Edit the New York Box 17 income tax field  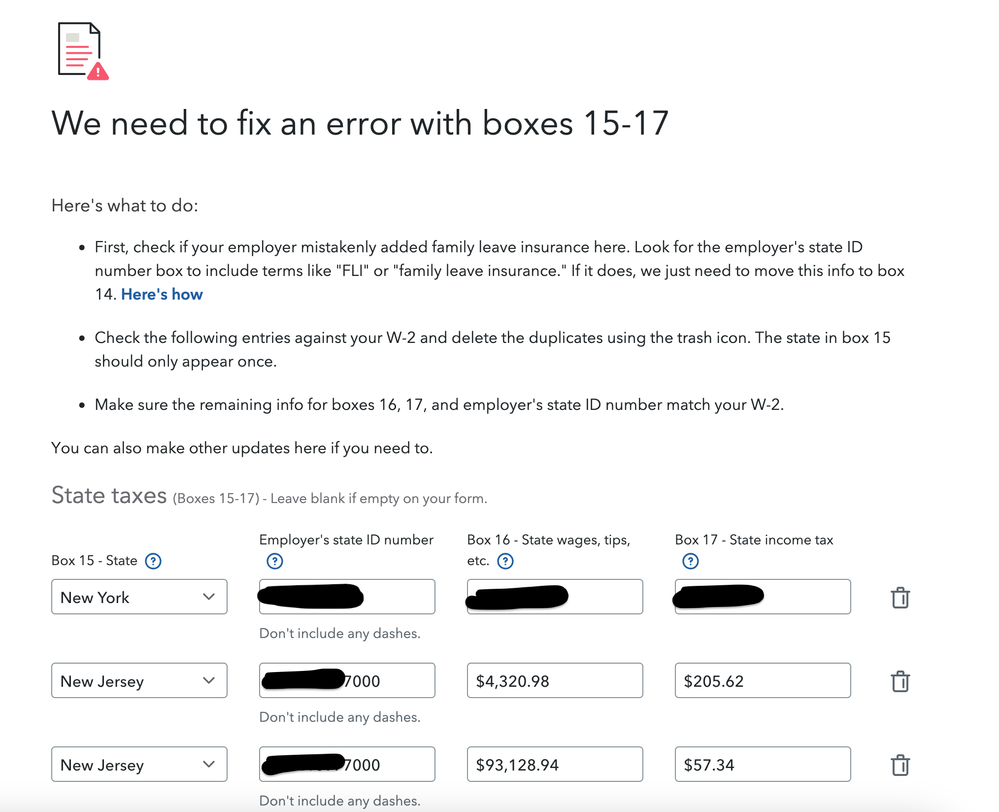[x=763, y=597]
